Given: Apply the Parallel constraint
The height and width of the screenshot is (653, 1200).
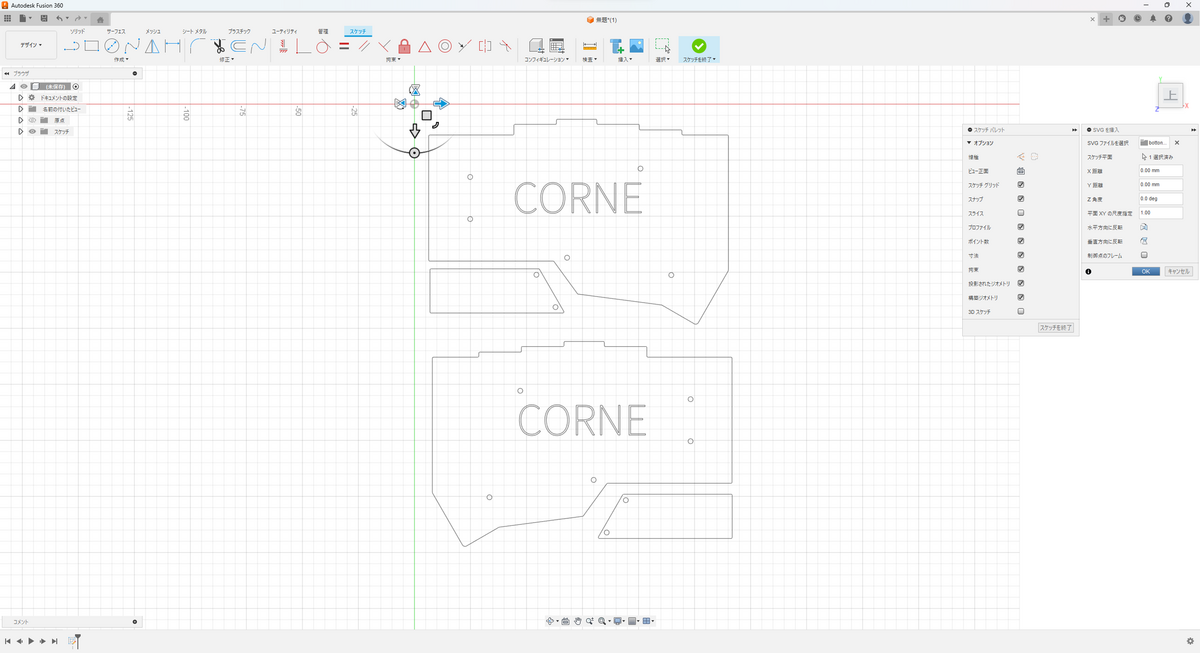Looking at the screenshot, I should 364,46.
